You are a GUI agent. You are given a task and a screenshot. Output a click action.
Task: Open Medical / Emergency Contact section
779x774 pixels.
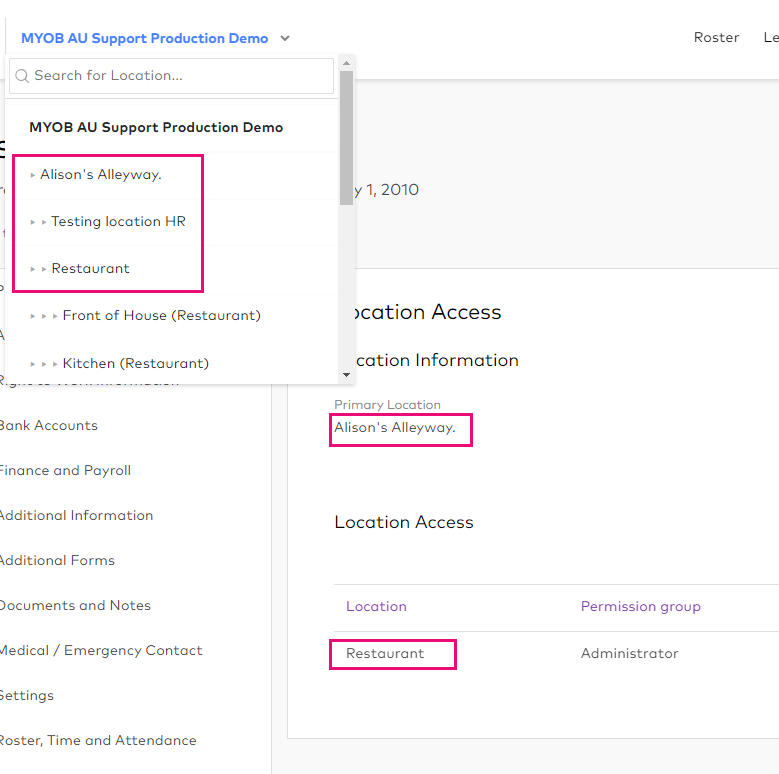click(100, 651)
